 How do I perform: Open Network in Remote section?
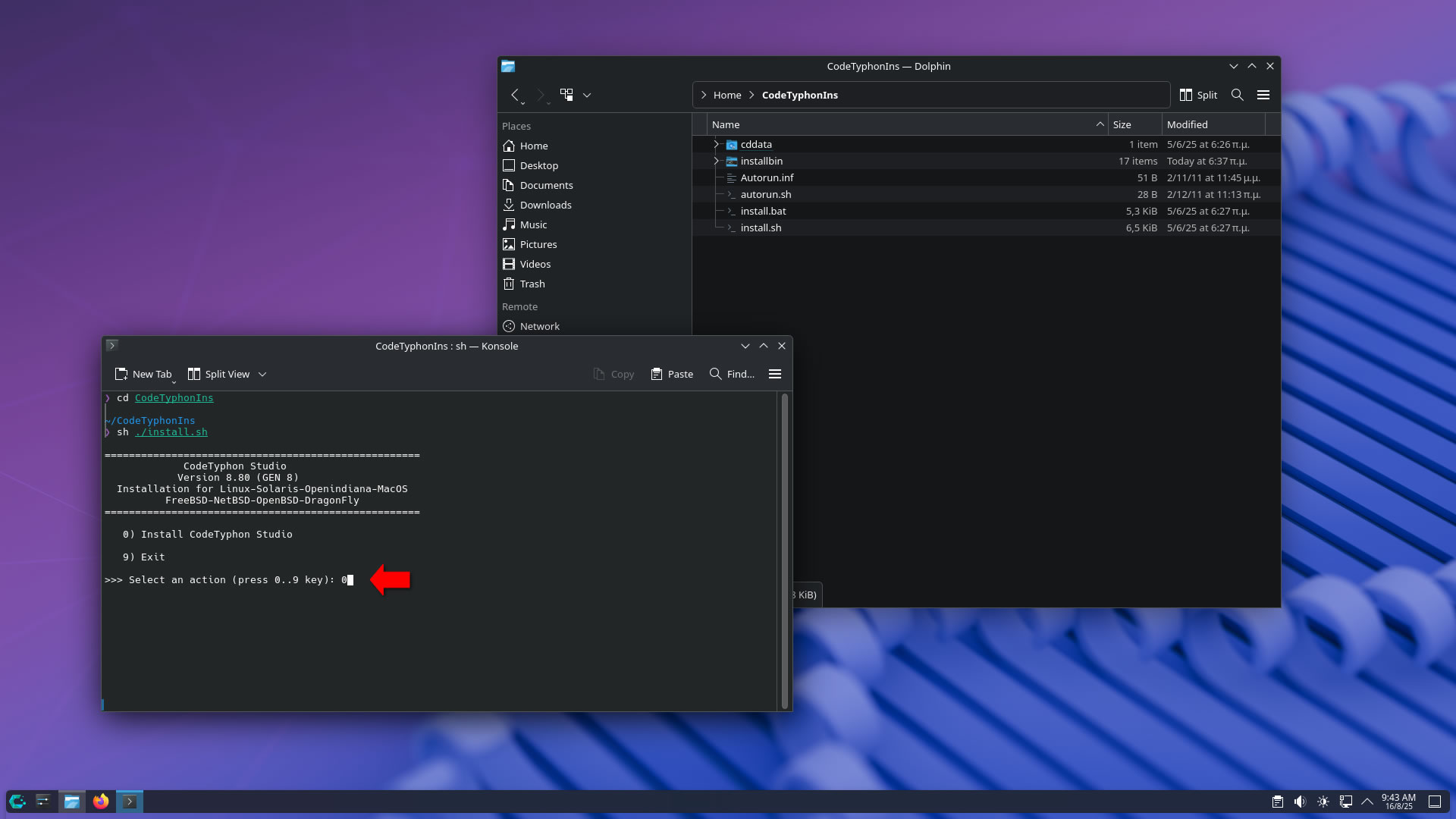pyautogui.click(x=595, y=326)
